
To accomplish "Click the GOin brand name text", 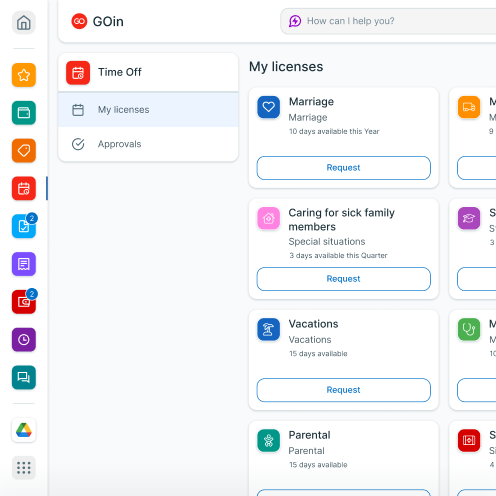I will pyautogui.click(x=108, y=22).
